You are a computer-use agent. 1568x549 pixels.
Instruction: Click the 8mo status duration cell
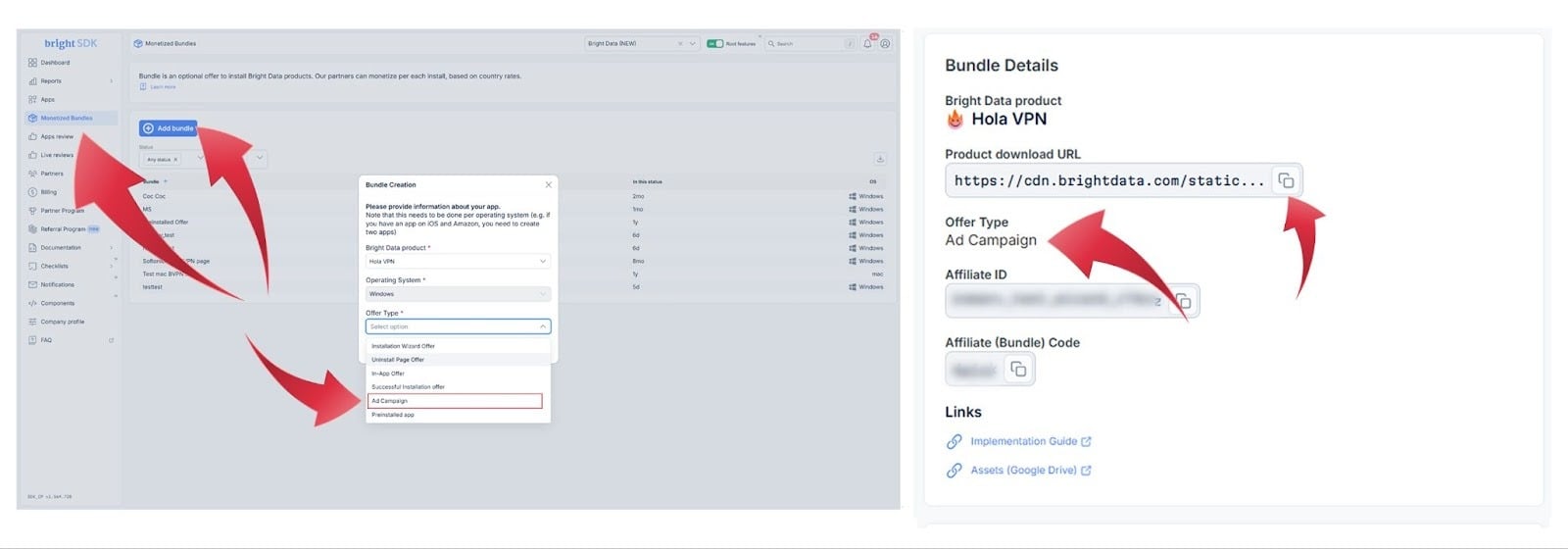click(x=638, y=261)
